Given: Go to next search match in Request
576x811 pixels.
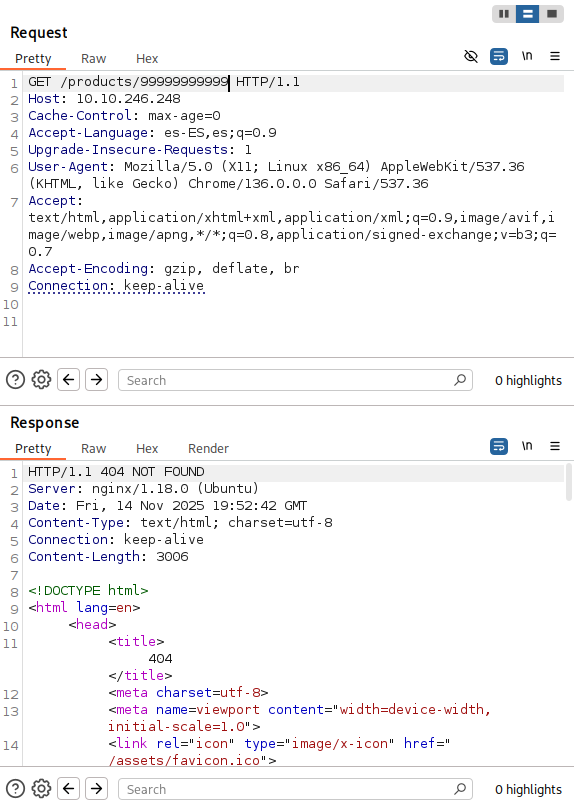Looking at the screenshot, I should pos(96,380).
